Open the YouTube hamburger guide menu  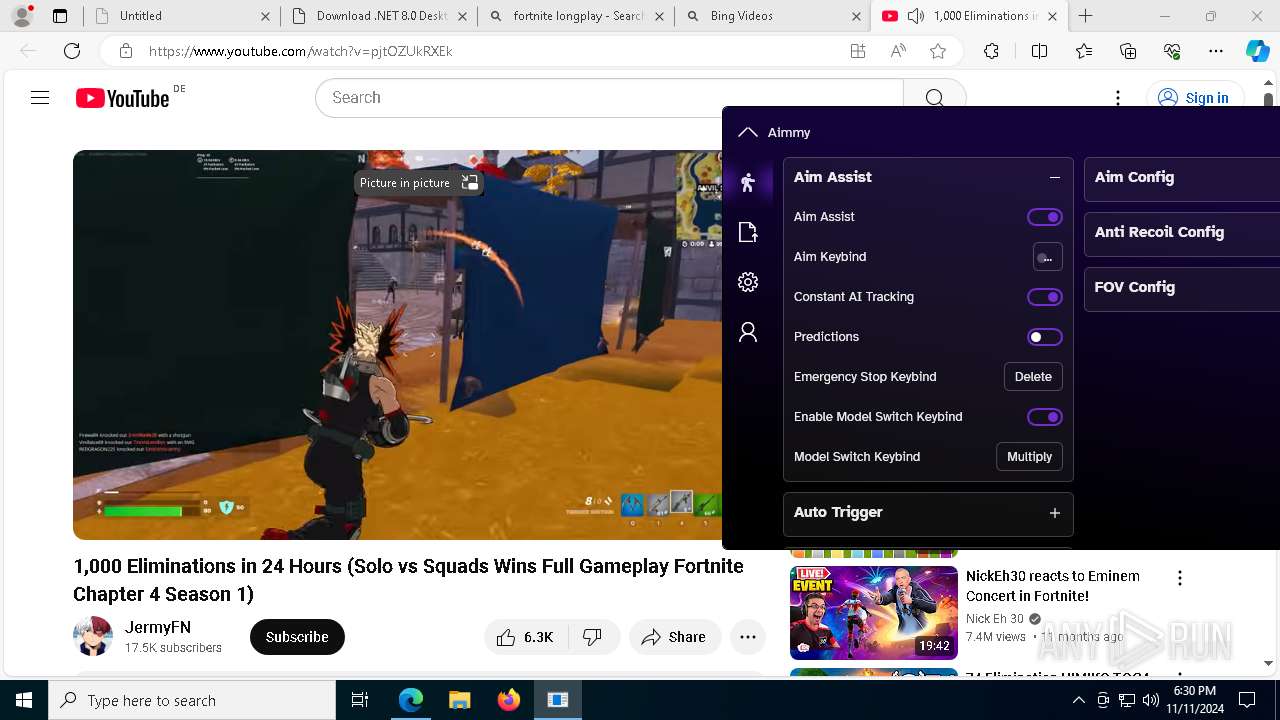click(40, 98)
